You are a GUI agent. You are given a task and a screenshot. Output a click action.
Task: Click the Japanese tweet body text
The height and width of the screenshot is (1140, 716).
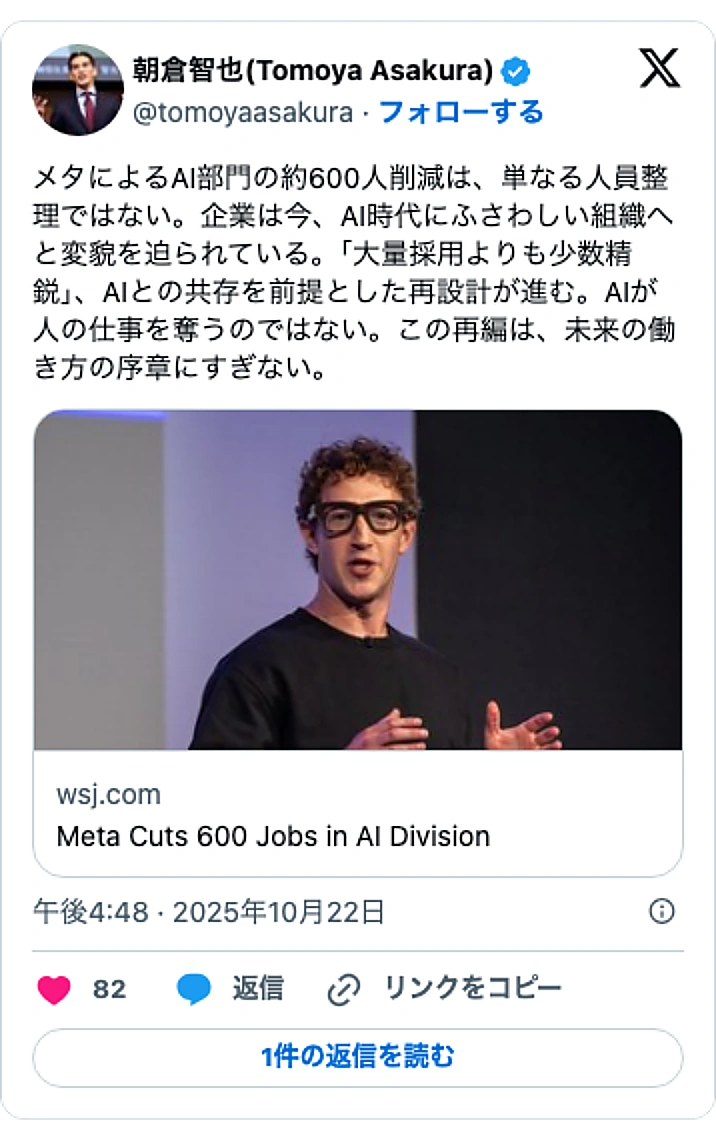(354, 272)
